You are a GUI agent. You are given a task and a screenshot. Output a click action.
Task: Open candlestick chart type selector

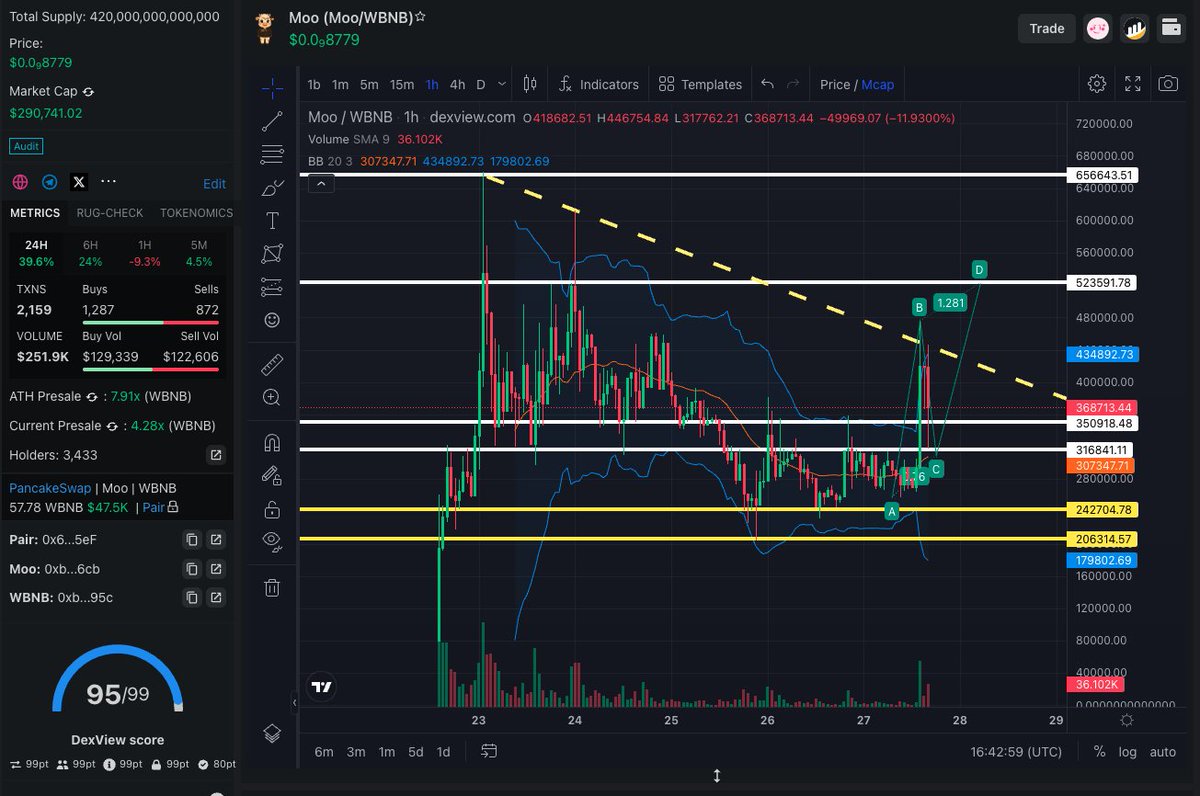pyautogui.click(x=530, y=84)
